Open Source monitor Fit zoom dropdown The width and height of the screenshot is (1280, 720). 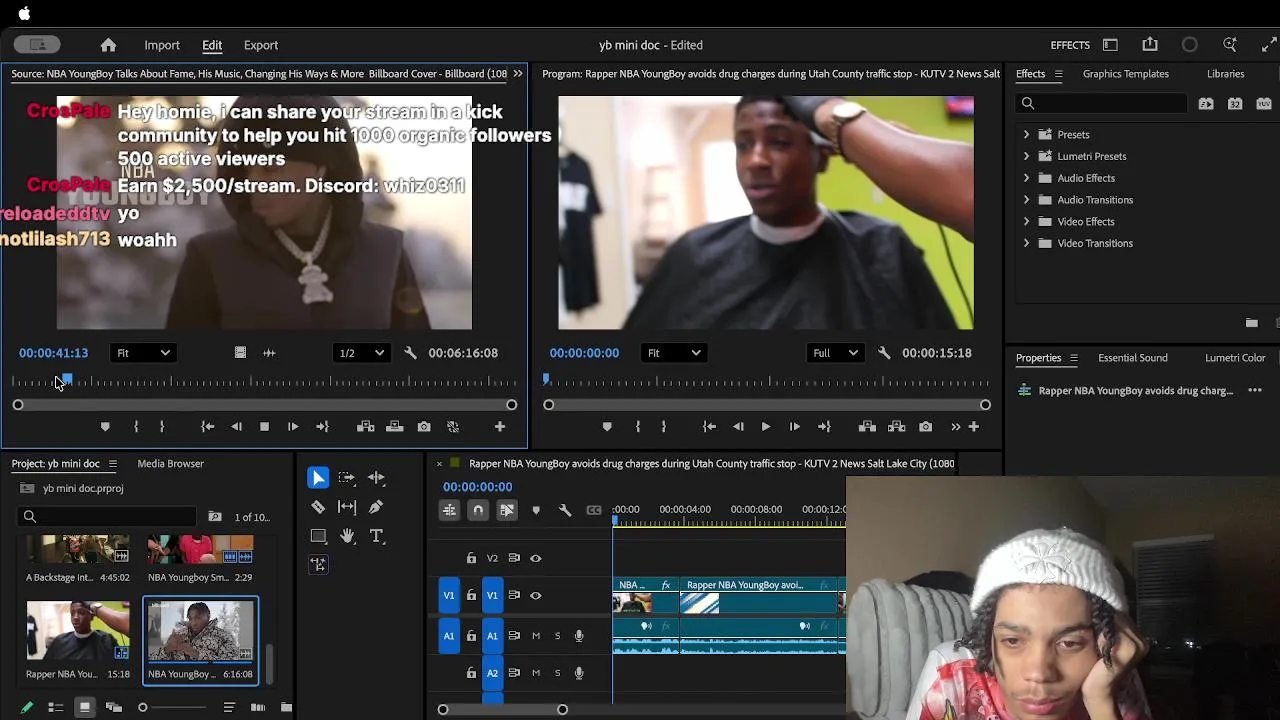click(x=143, y=353)
